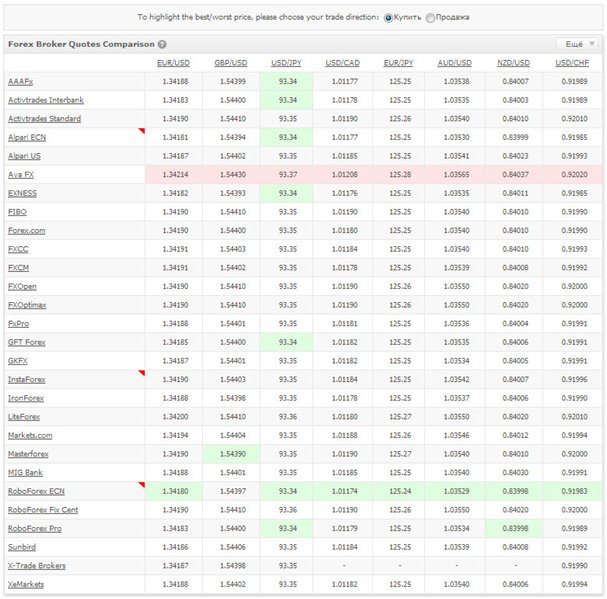This screenshot has width=607, height=599.
Task: Click the red corner marker on the Alpari ECN row
Action: pos(142,131)
